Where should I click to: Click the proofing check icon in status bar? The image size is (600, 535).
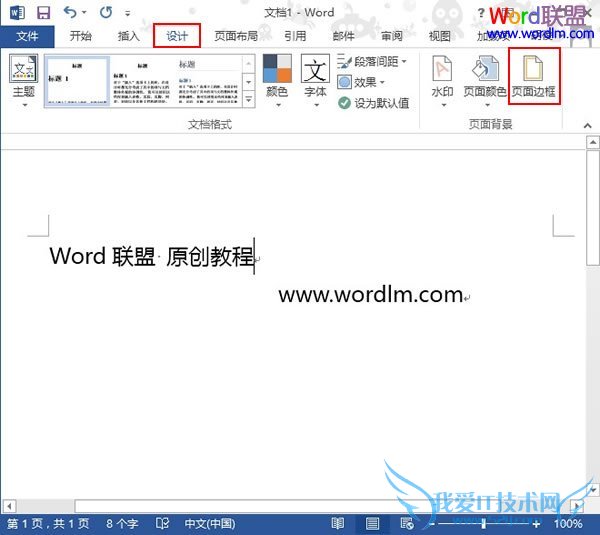[162, 524]
